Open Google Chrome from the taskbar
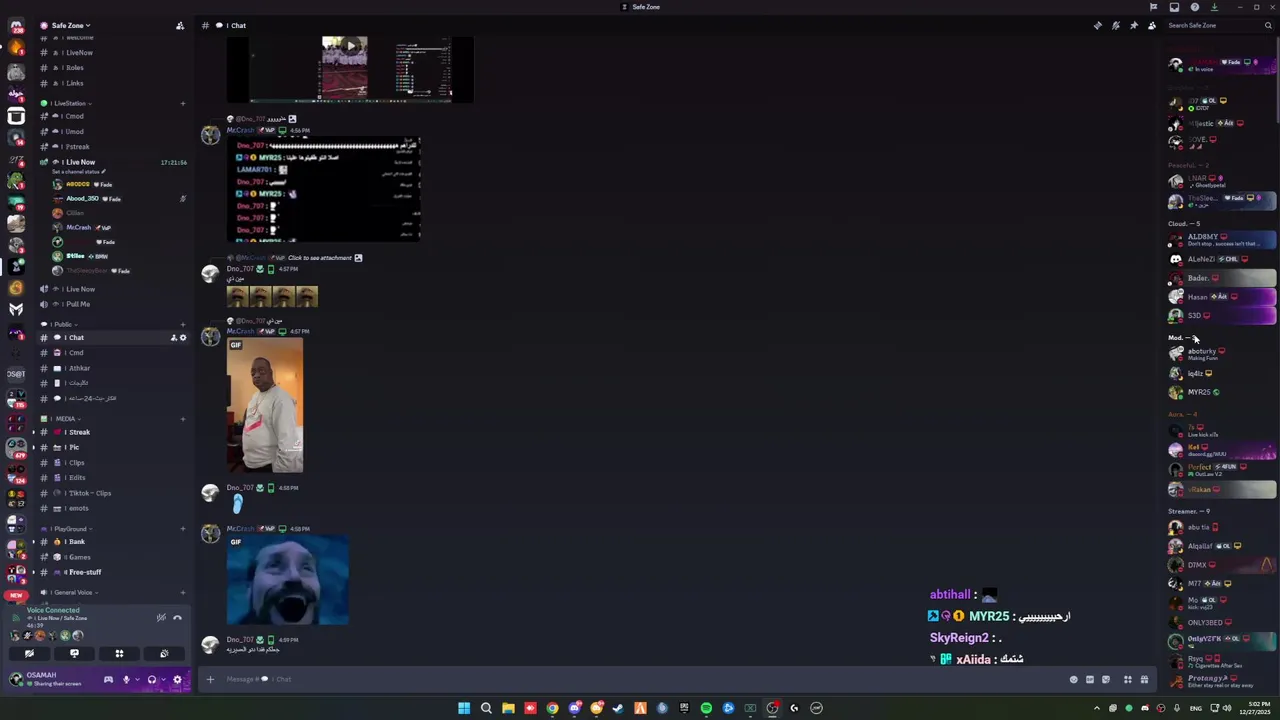The width and height of the screenshot is (1280, 720). point(552,708)
